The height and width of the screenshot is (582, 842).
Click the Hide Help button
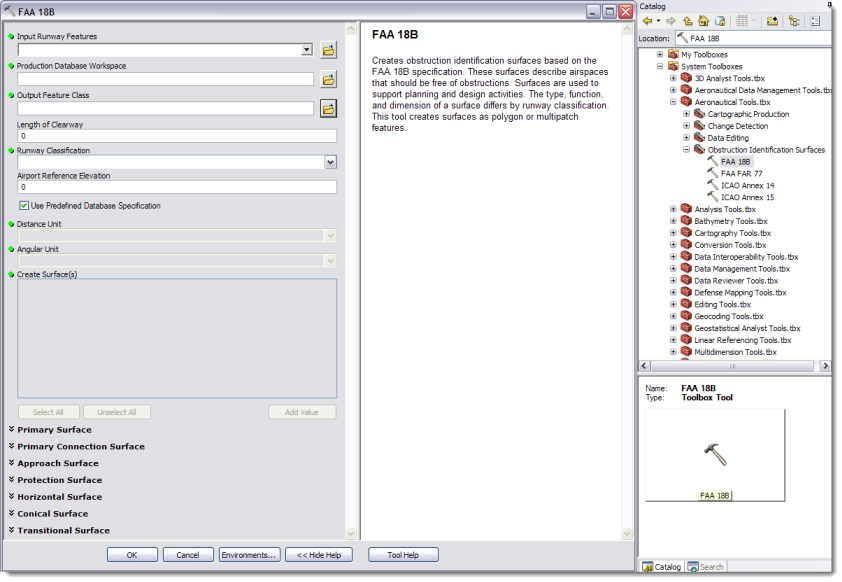click(x=319, y=555)
